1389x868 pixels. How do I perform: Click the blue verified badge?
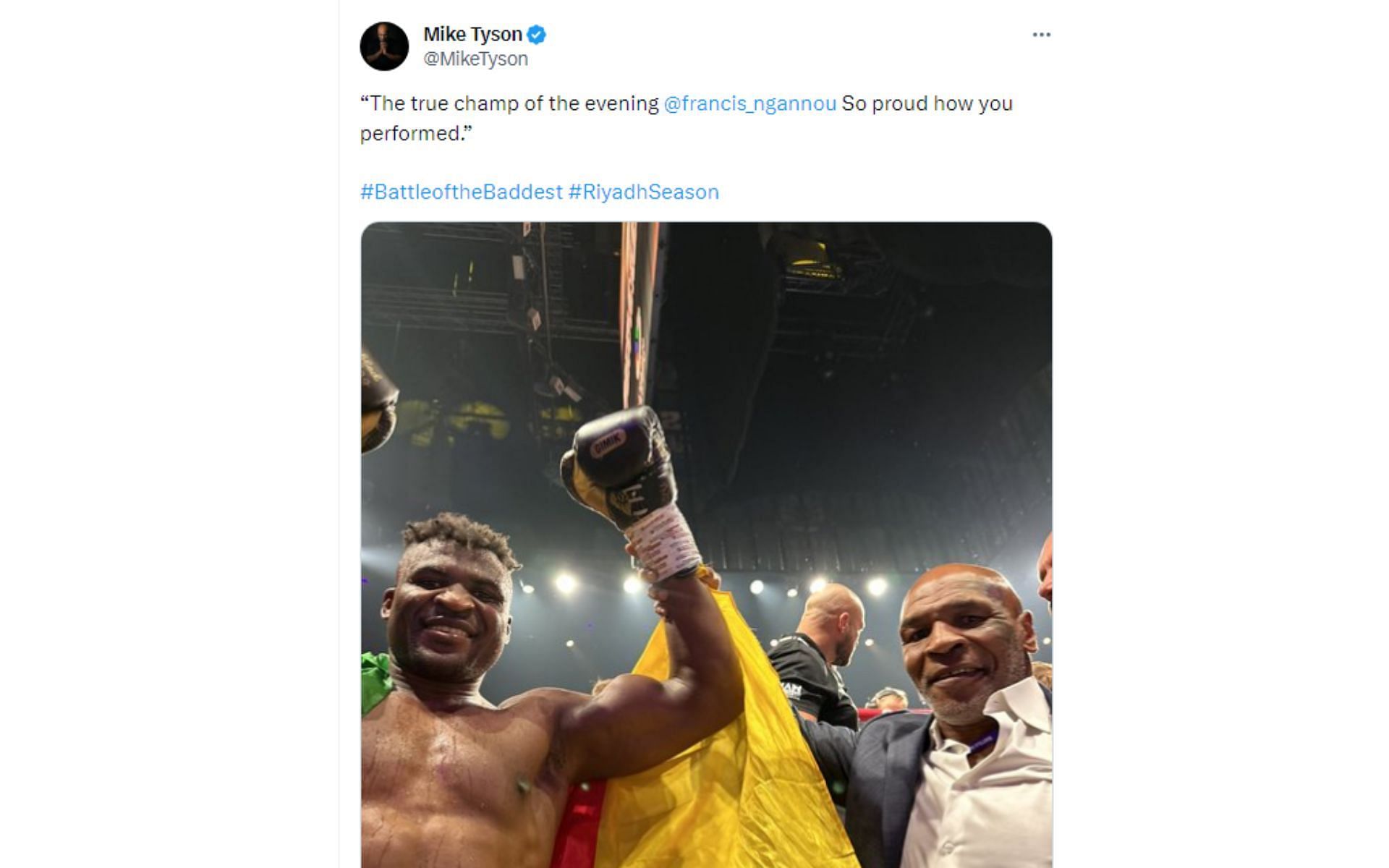point(536,34)
